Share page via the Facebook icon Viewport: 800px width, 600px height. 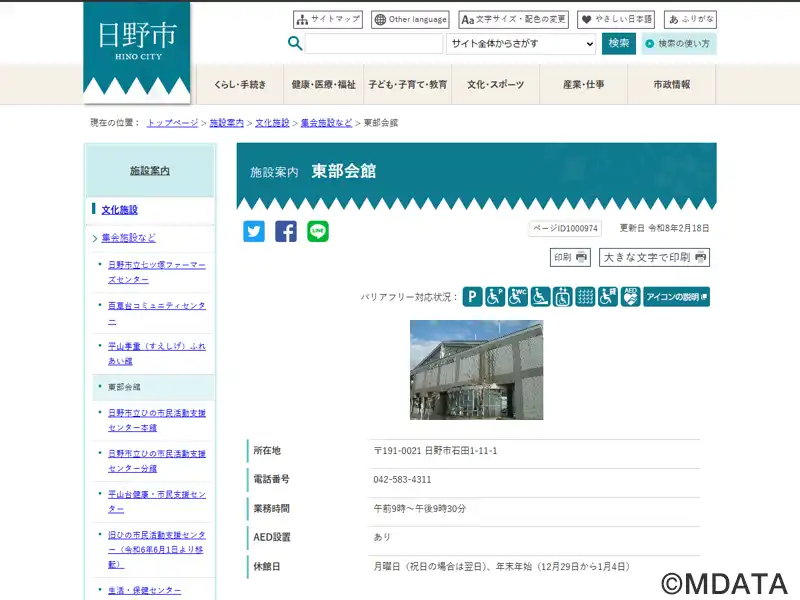coord(286,231)
